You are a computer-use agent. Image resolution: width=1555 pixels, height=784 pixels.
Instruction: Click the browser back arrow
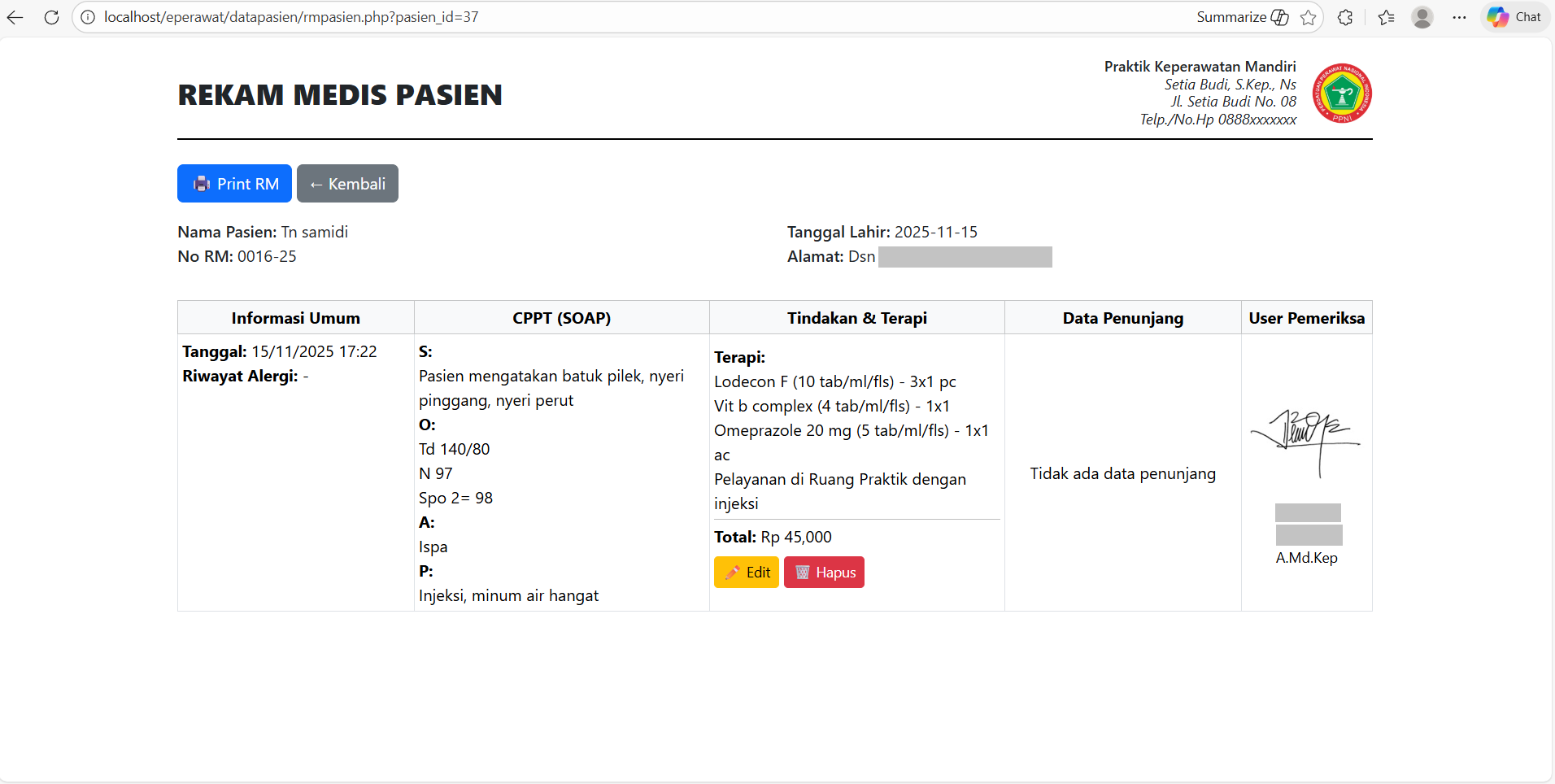(x=15, y=17)
